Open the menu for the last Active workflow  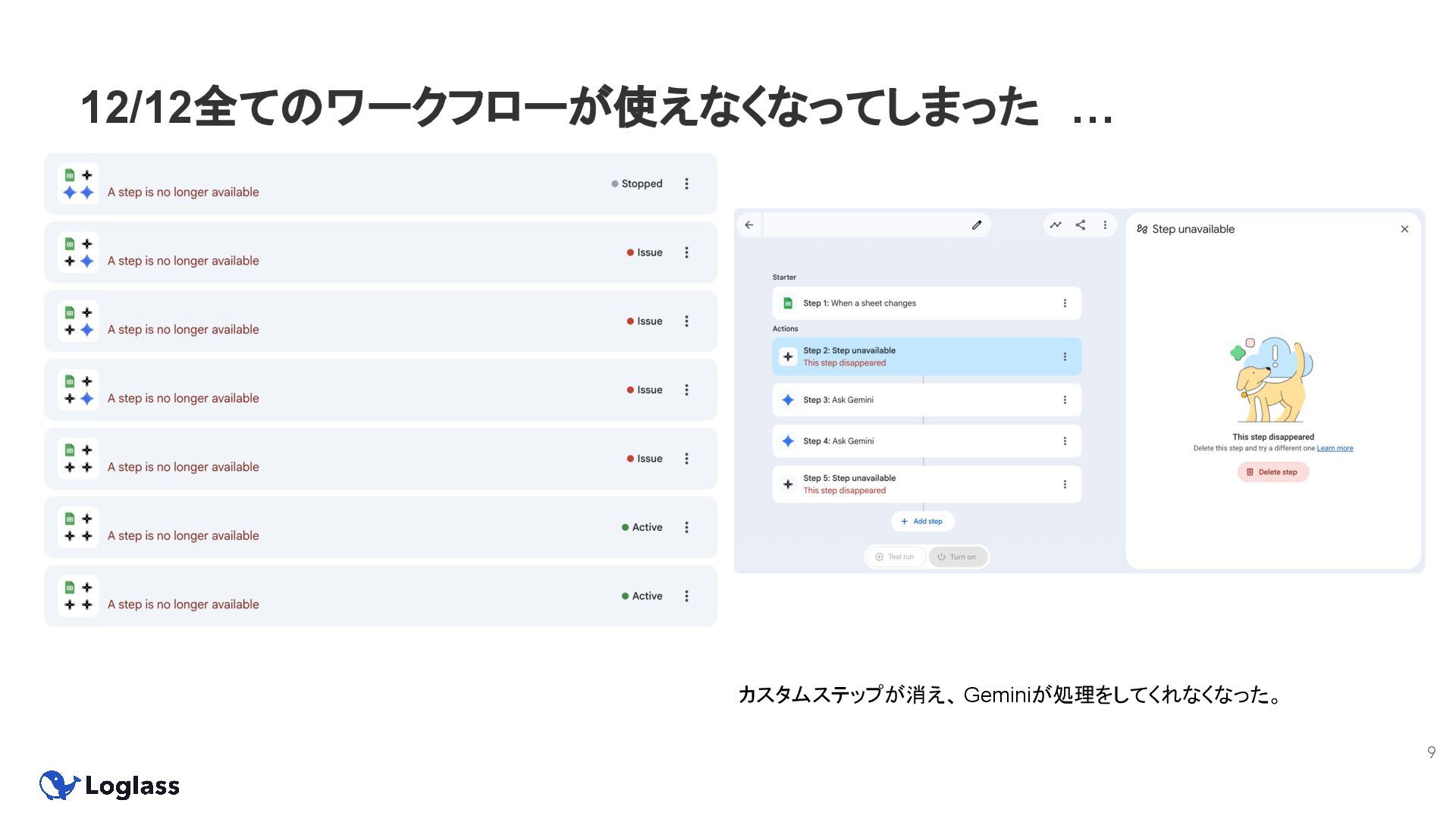click(x=686, y=596)
